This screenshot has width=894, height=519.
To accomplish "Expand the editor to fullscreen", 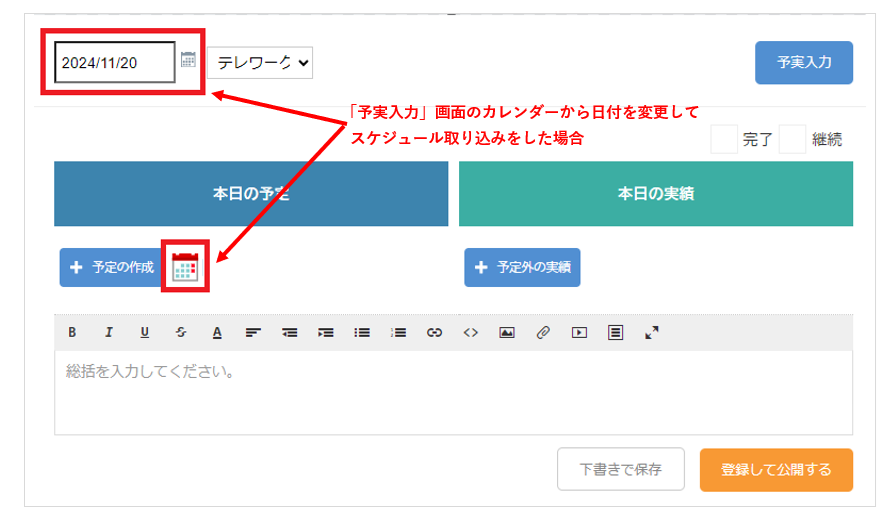I will 652,333.
